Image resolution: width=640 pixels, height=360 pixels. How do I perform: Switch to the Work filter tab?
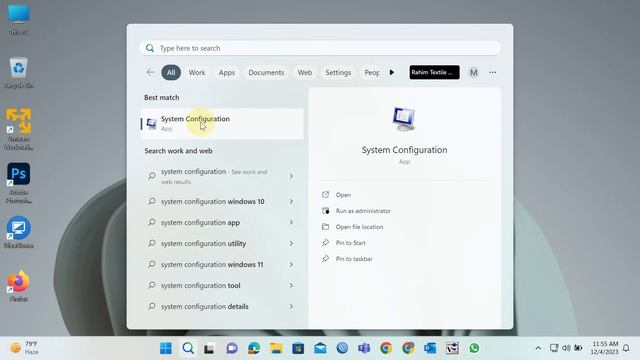coord(197,72)
